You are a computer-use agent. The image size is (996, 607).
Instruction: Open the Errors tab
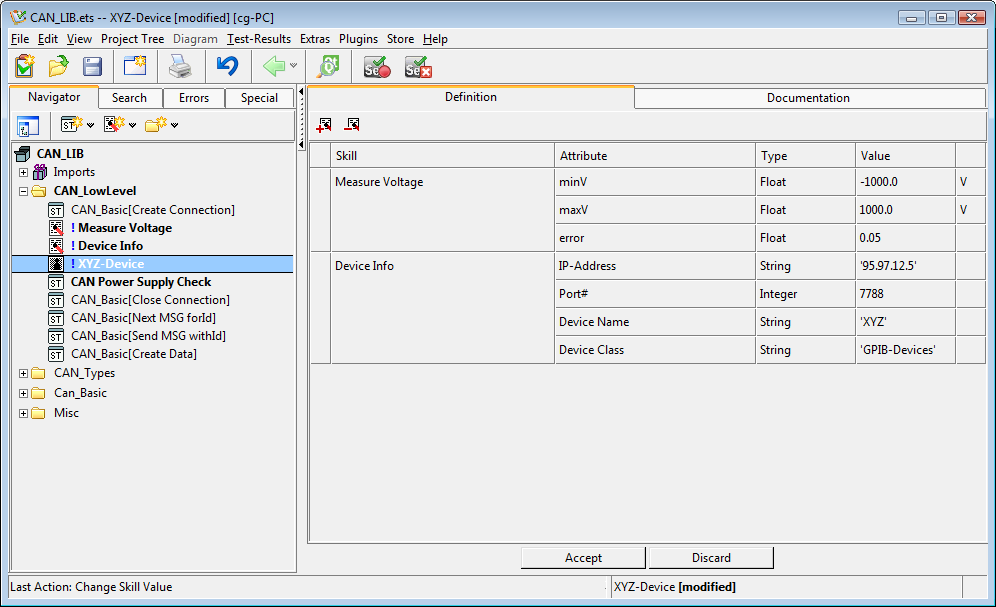click(194, 98)
